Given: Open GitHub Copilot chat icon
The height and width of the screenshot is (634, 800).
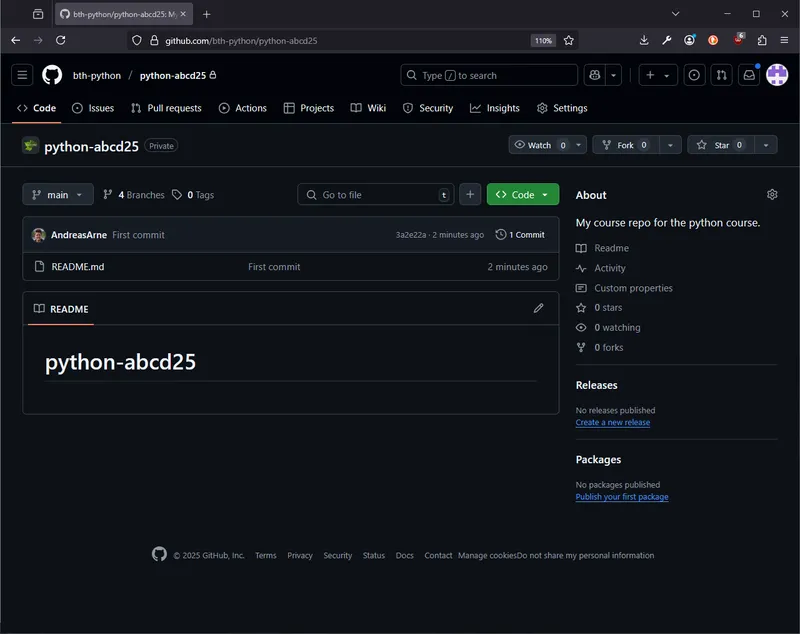Looking at the screenshot, I should pyautogui.click(x=595, y=75).
